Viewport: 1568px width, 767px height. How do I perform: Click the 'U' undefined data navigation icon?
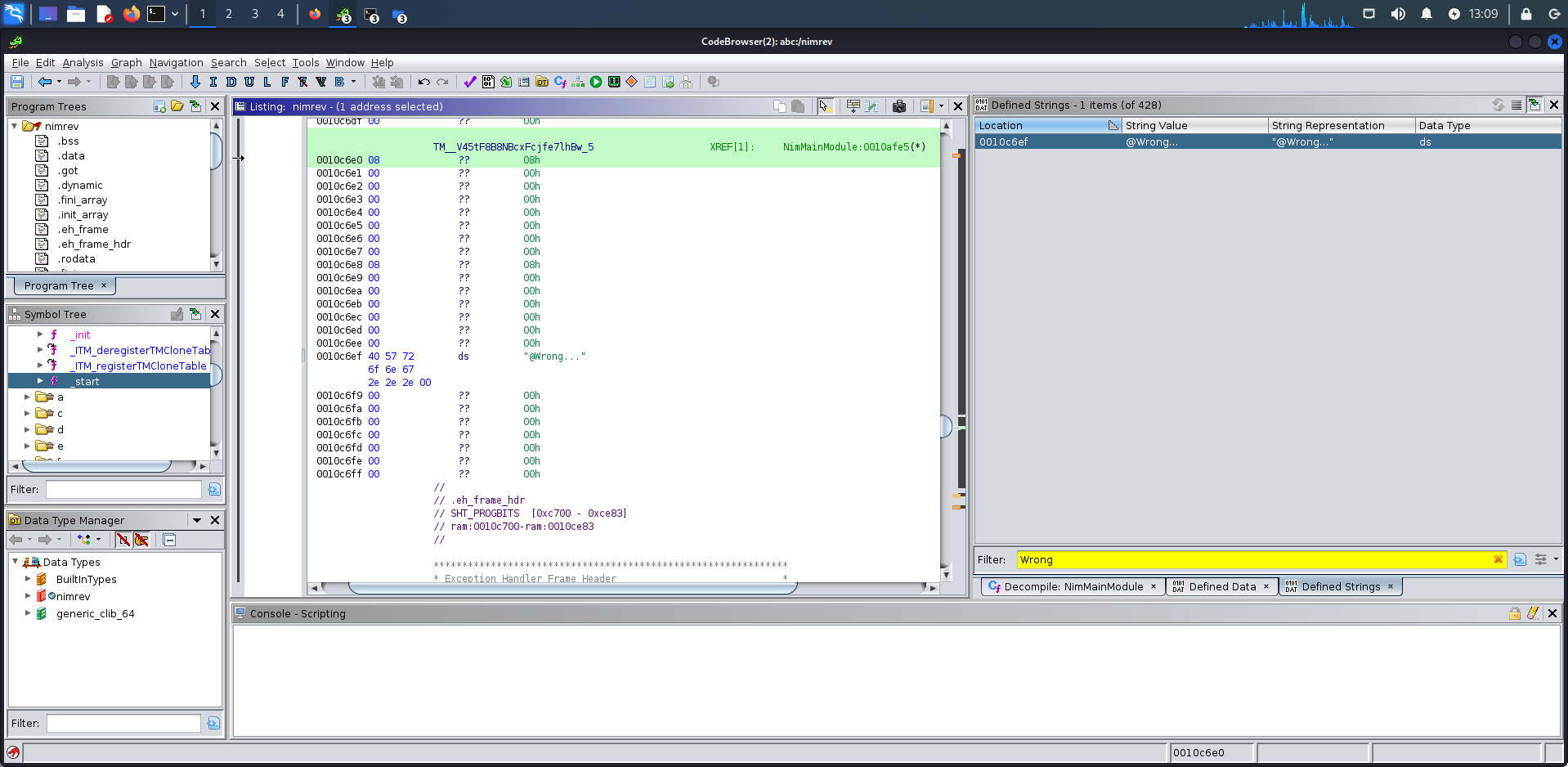[x=249, y=82]
